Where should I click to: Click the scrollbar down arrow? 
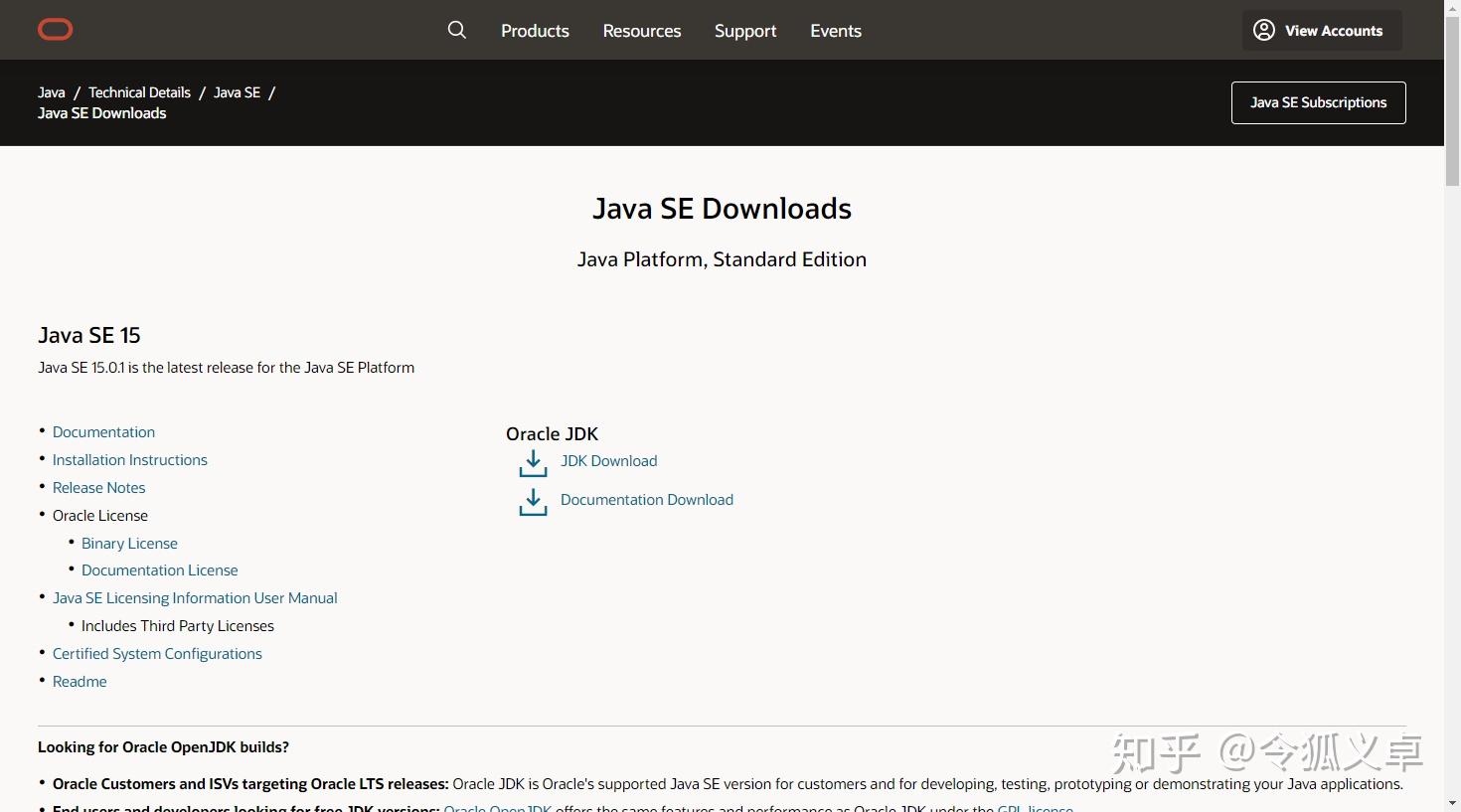pos(1452,803)
